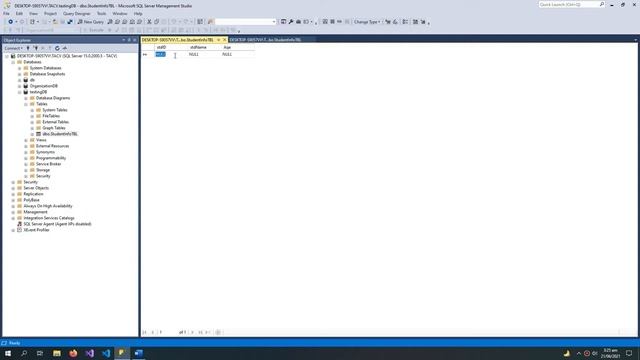Click the Change Type toolbar dropdown
This screenshot has width=640, height=360.
367,22
